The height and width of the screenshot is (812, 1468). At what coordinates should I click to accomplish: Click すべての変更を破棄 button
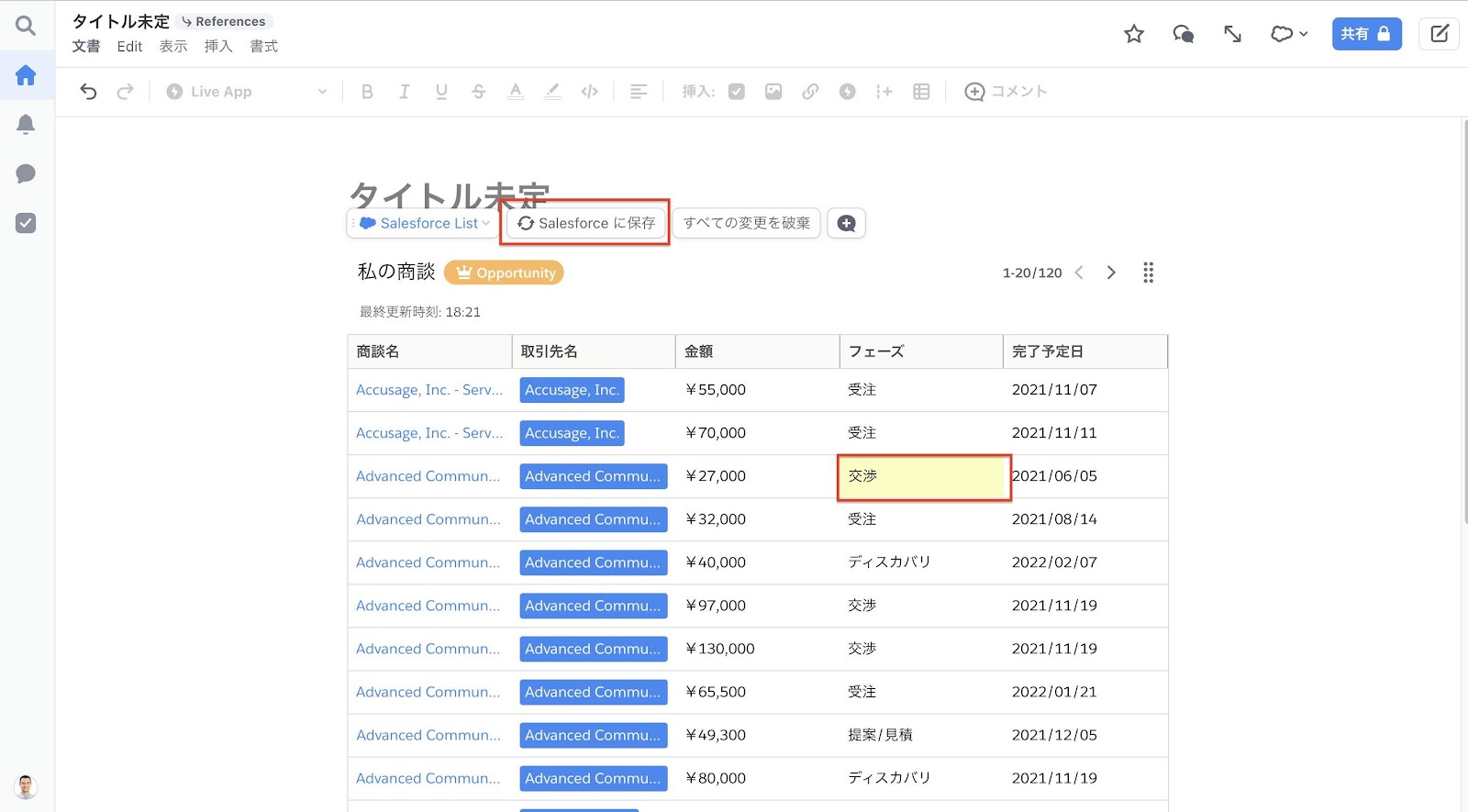747,223
